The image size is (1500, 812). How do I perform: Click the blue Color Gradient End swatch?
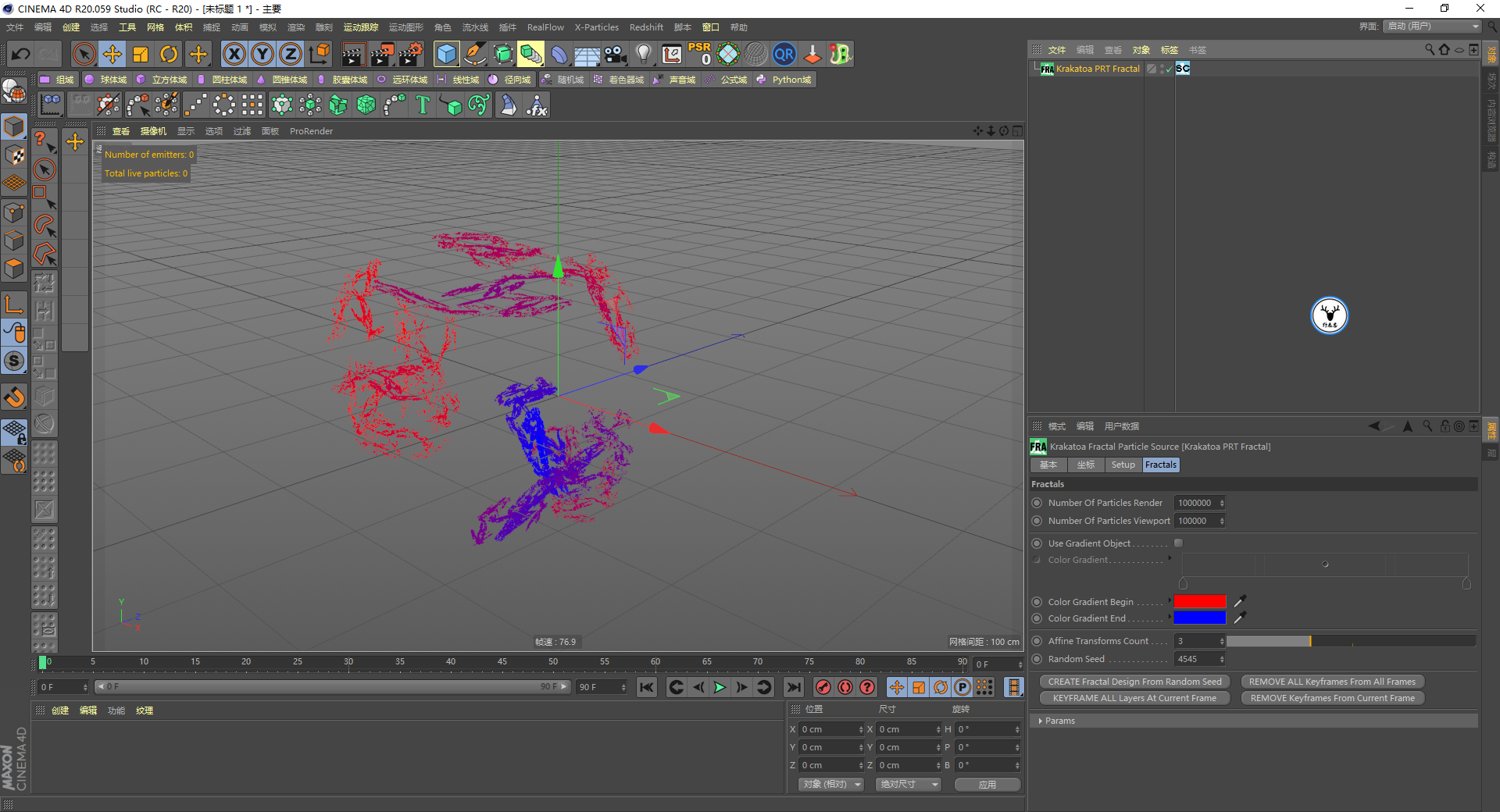[x=1200, y=618]
